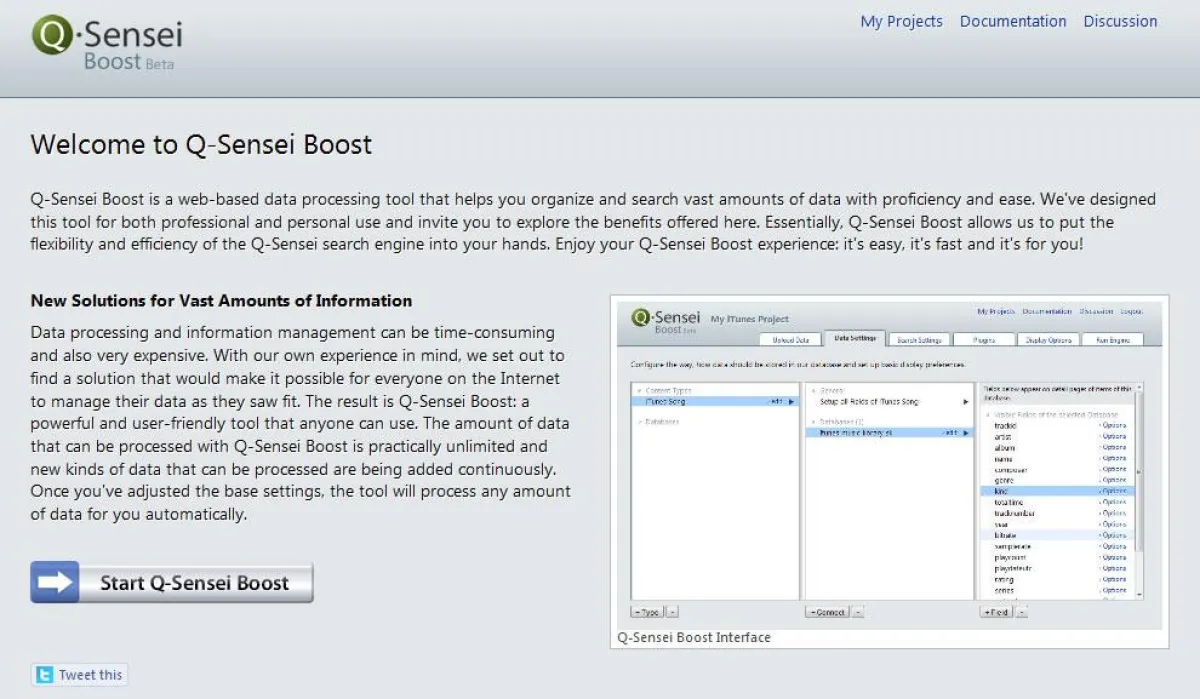Click the + Field button in the preview
The image size is (1200, 699).
996,611
